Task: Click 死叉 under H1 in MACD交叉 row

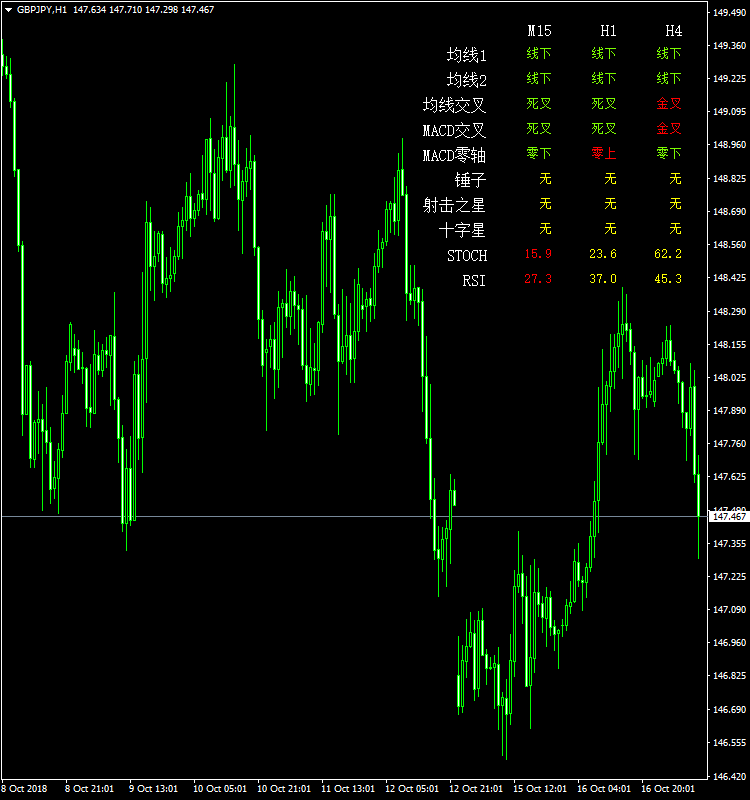Action: point(604,129)
